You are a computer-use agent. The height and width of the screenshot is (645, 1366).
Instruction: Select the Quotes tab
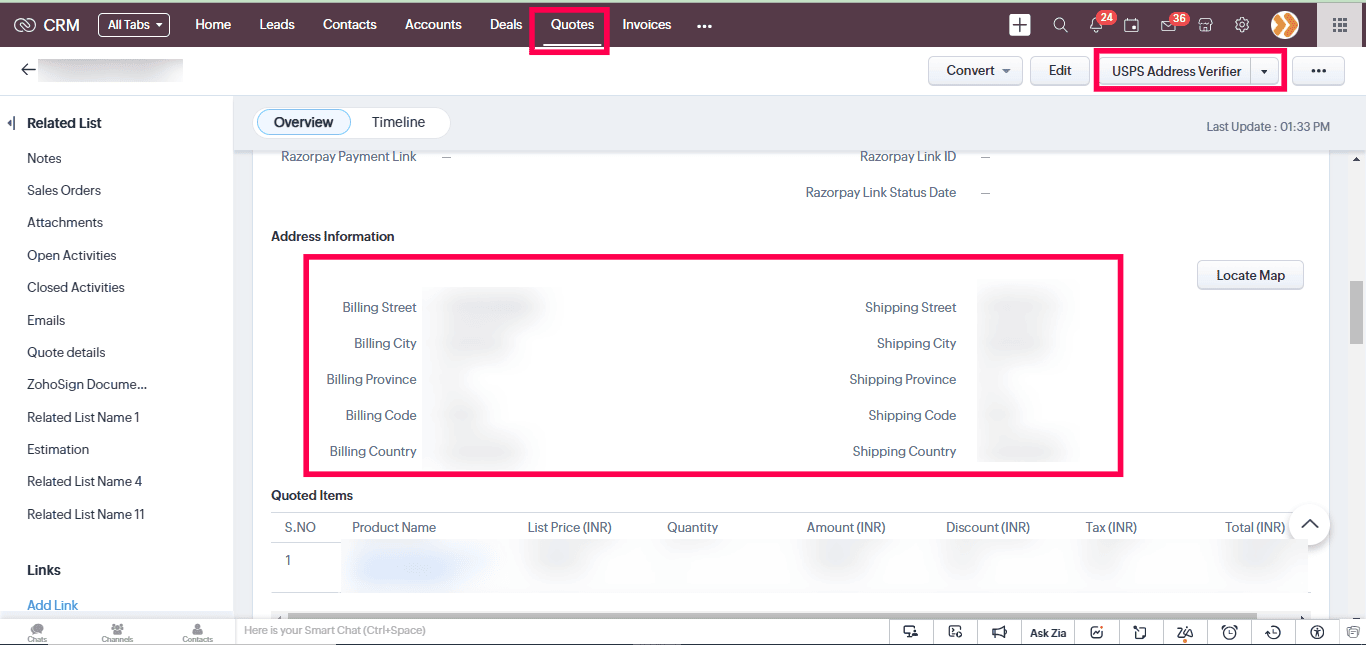[572, 24]
